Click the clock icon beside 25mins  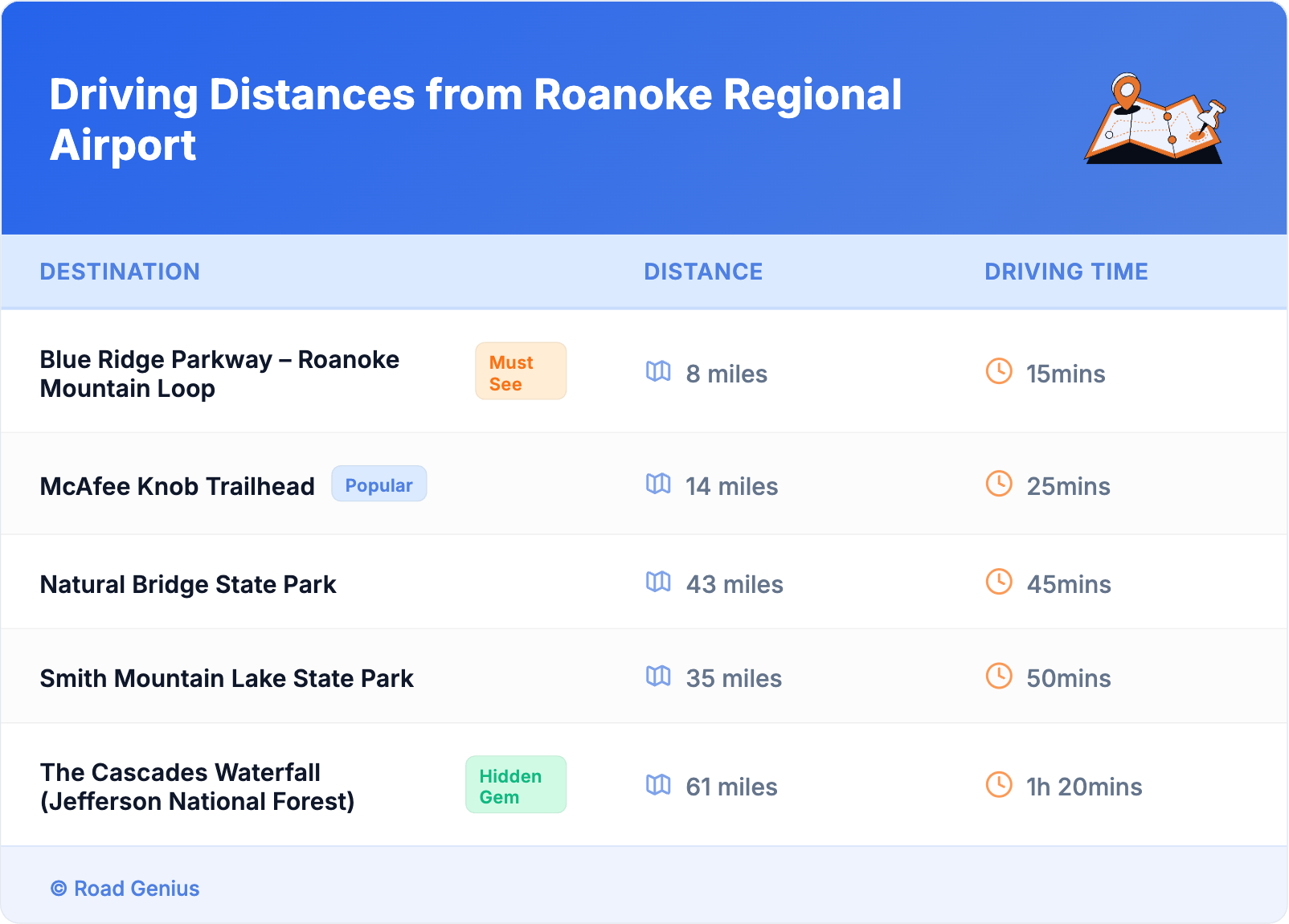pyautogui.click(x=999, y=484)
